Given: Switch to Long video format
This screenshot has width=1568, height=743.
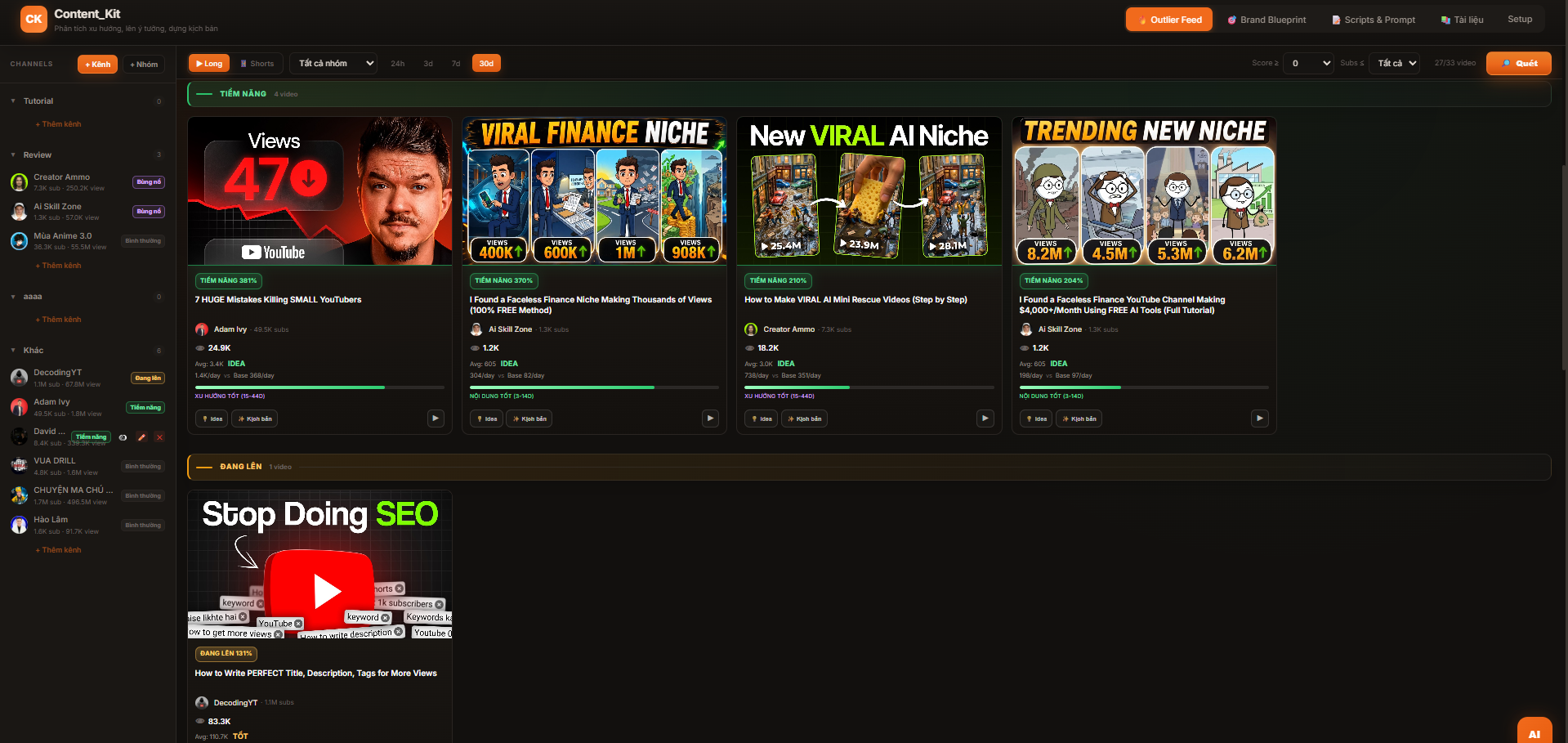Looking at the screenshot, I should [209, 63].
